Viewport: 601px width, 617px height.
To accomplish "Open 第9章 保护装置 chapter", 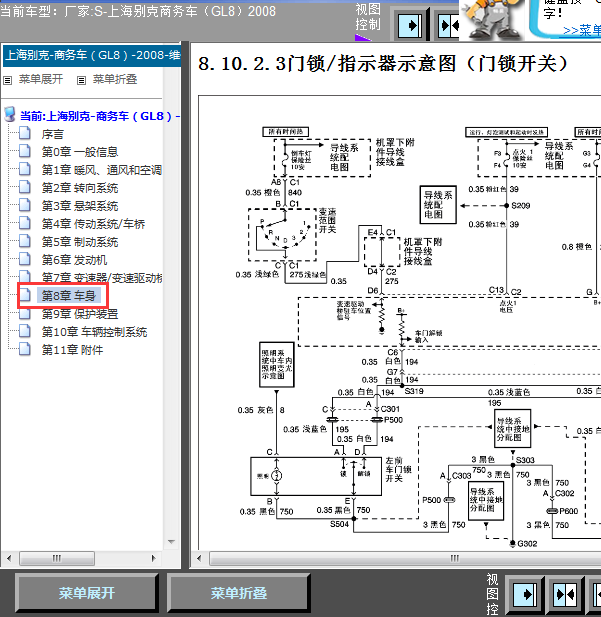I will 80,314.
